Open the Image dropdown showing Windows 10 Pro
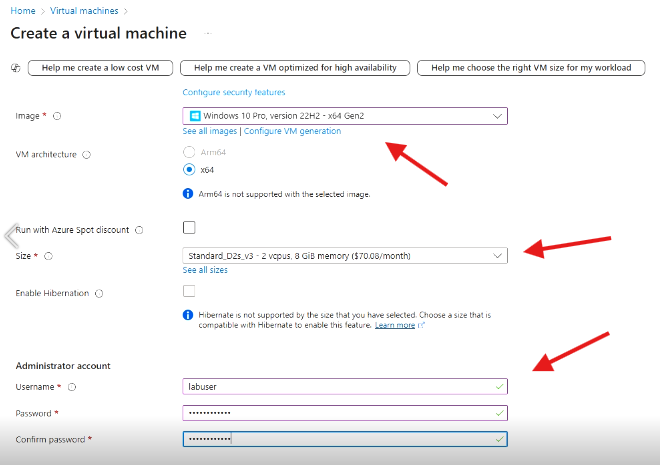This screenshot has width=660, height=465. tap(345, 116)
